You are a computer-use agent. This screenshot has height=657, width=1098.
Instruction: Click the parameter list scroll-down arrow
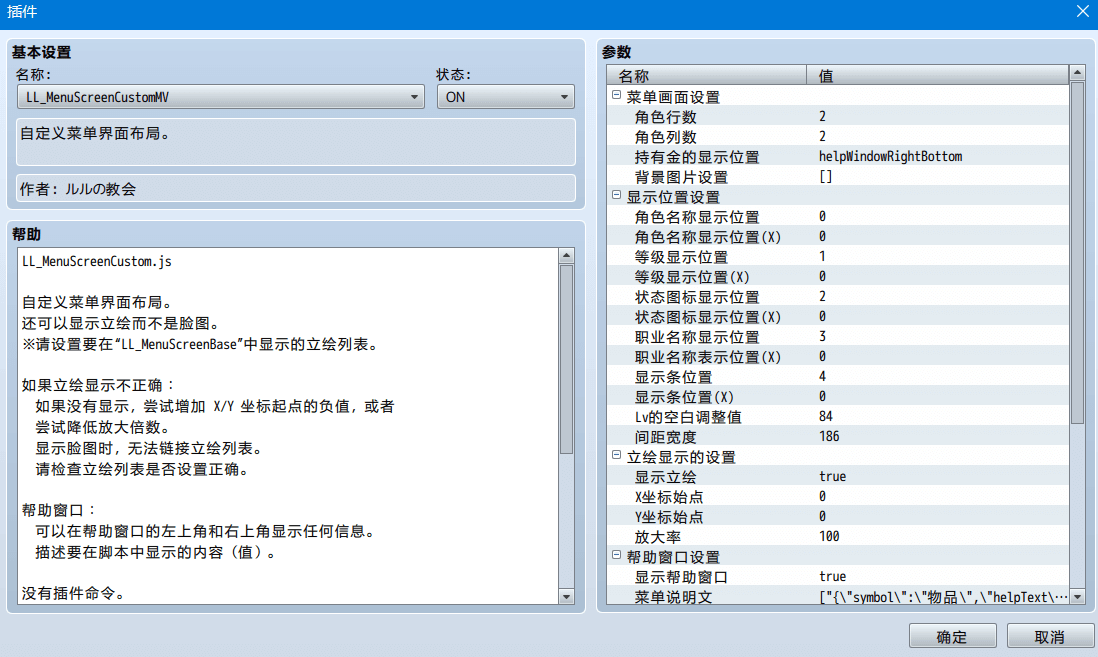[1078, 597]
